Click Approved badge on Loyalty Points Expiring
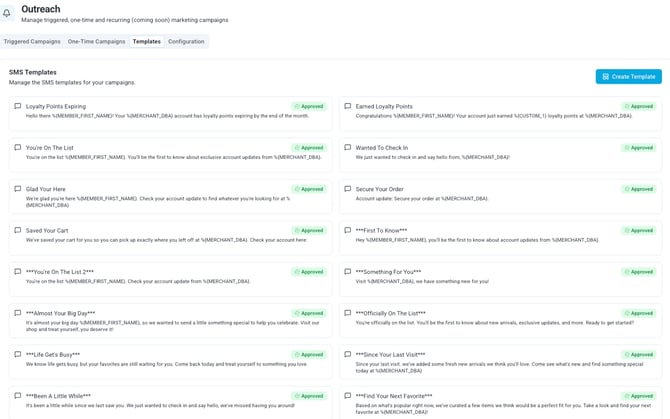This screenshot has width=670, height=419. [x=309, y=106]
